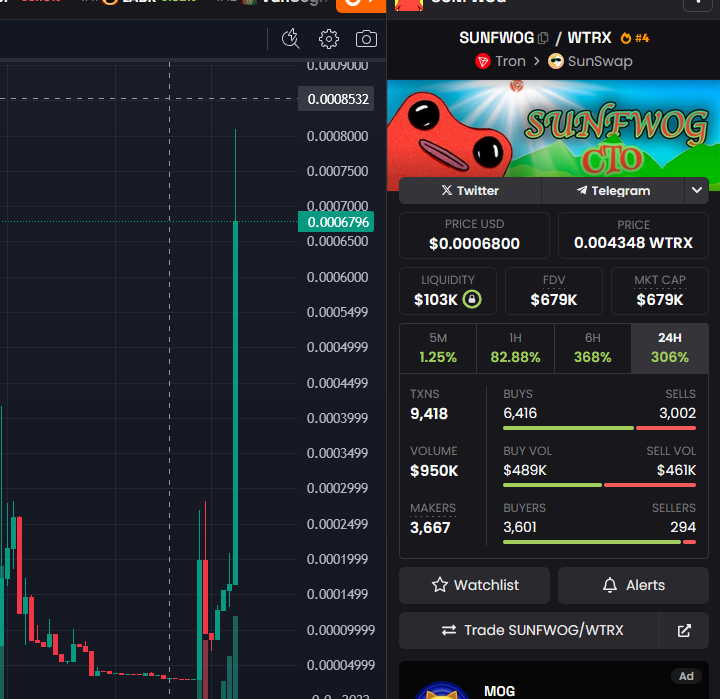The image size is (720, 699).
Task: Open the quick search indicator icon in chart toolbar
Action: (290, 39)
